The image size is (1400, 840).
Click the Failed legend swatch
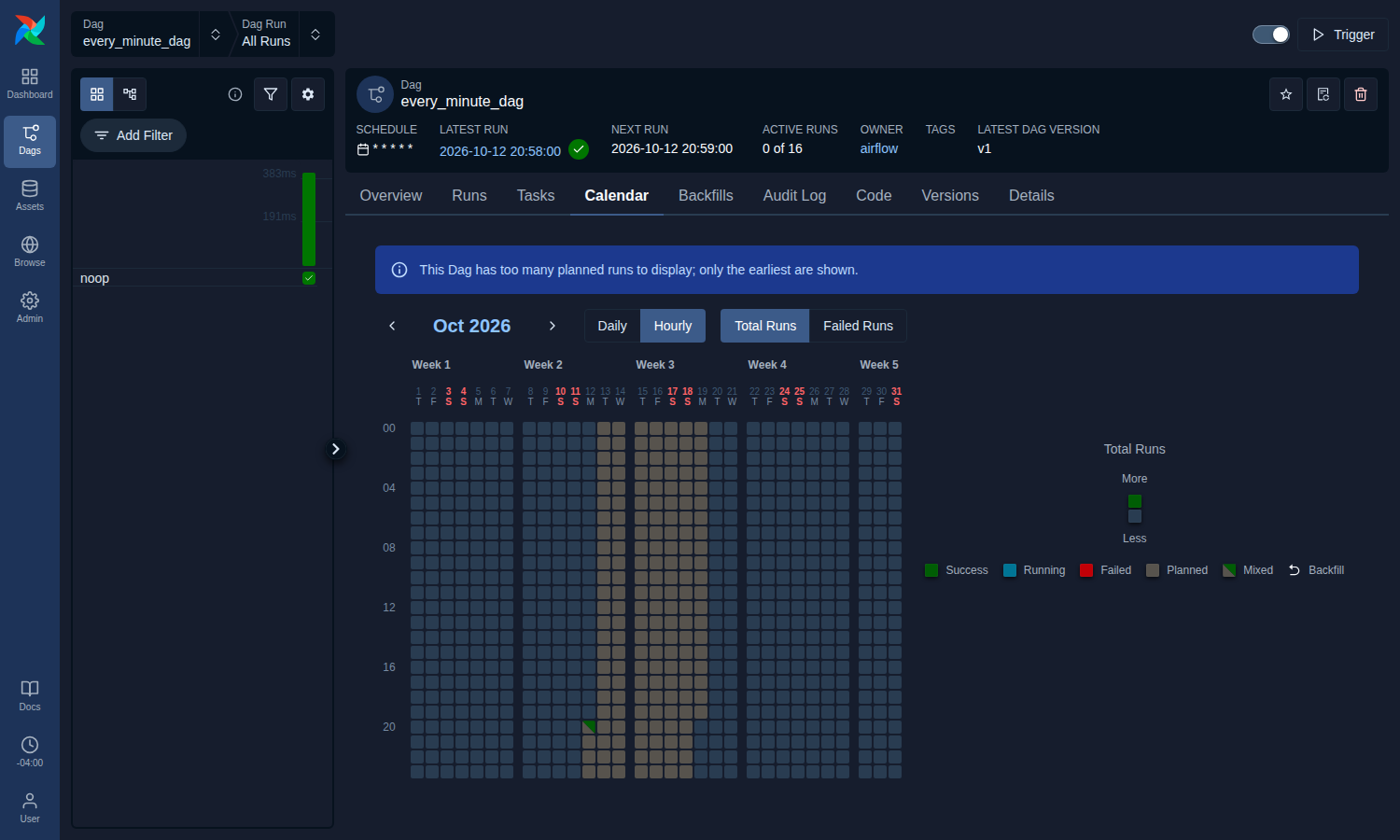click(1086, 570)
